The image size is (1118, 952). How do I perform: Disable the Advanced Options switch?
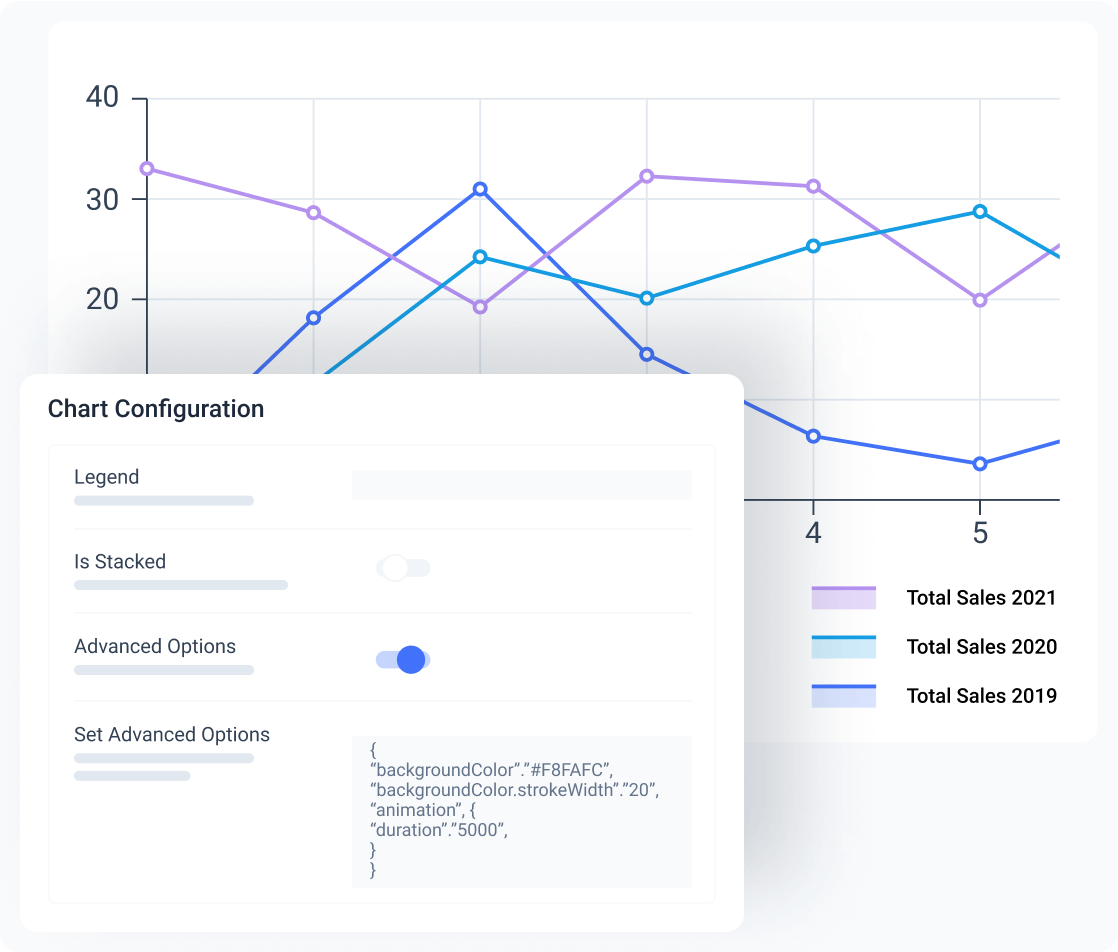pyautogui.click(x=403, y=660)
